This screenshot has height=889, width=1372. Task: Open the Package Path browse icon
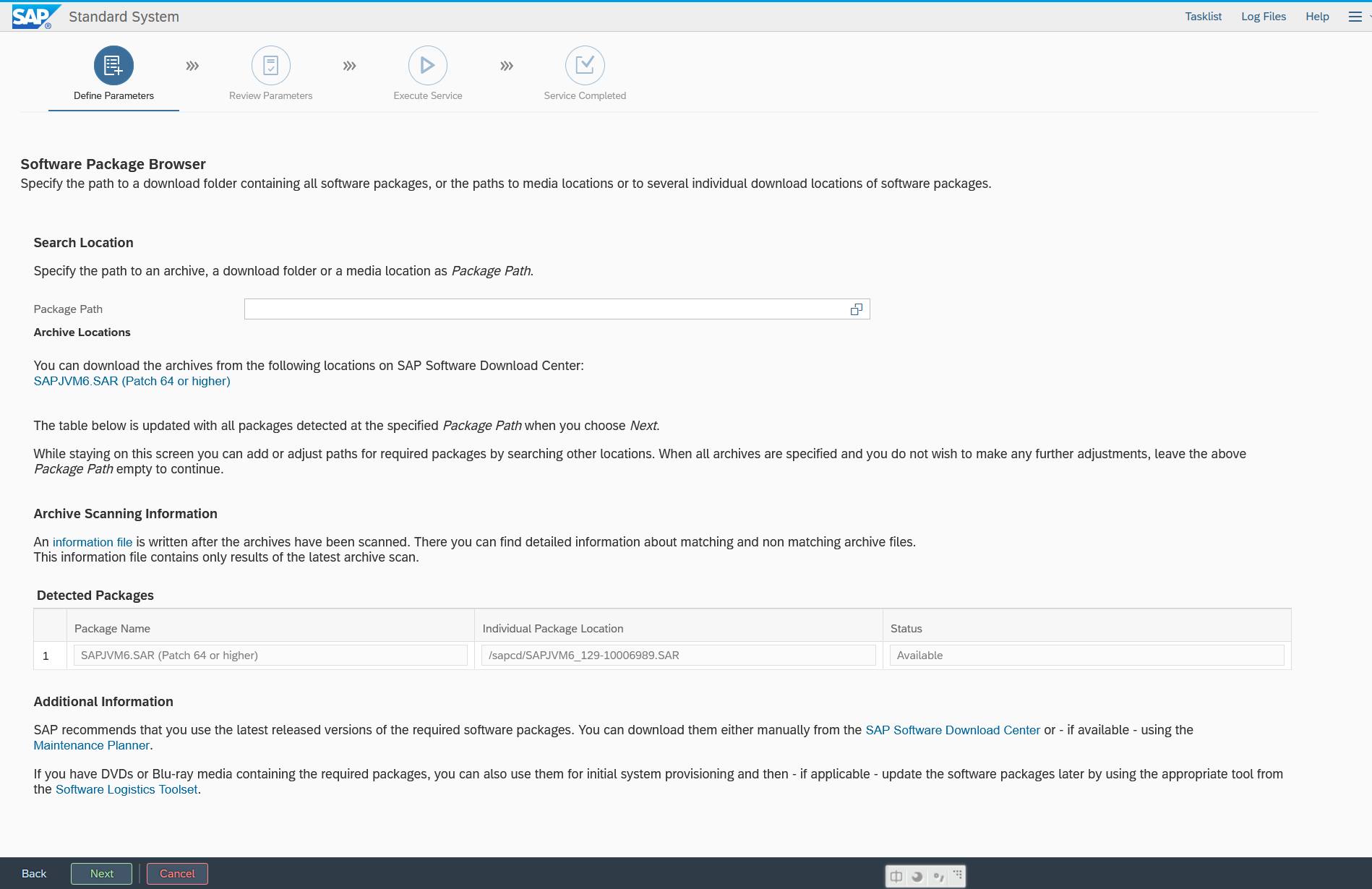[857, 309]
